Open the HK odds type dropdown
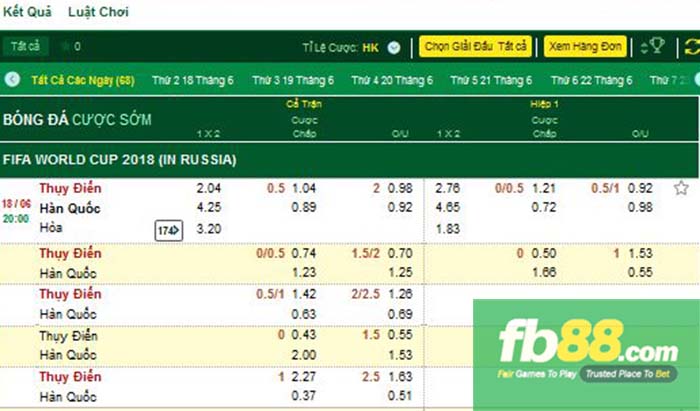 (394, 47)
